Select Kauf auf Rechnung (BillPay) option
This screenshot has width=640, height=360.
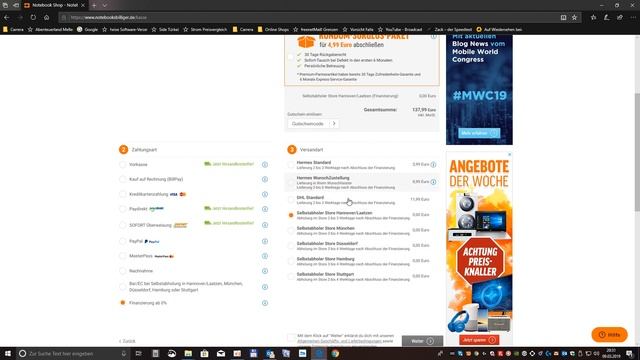tap(122, 179)
